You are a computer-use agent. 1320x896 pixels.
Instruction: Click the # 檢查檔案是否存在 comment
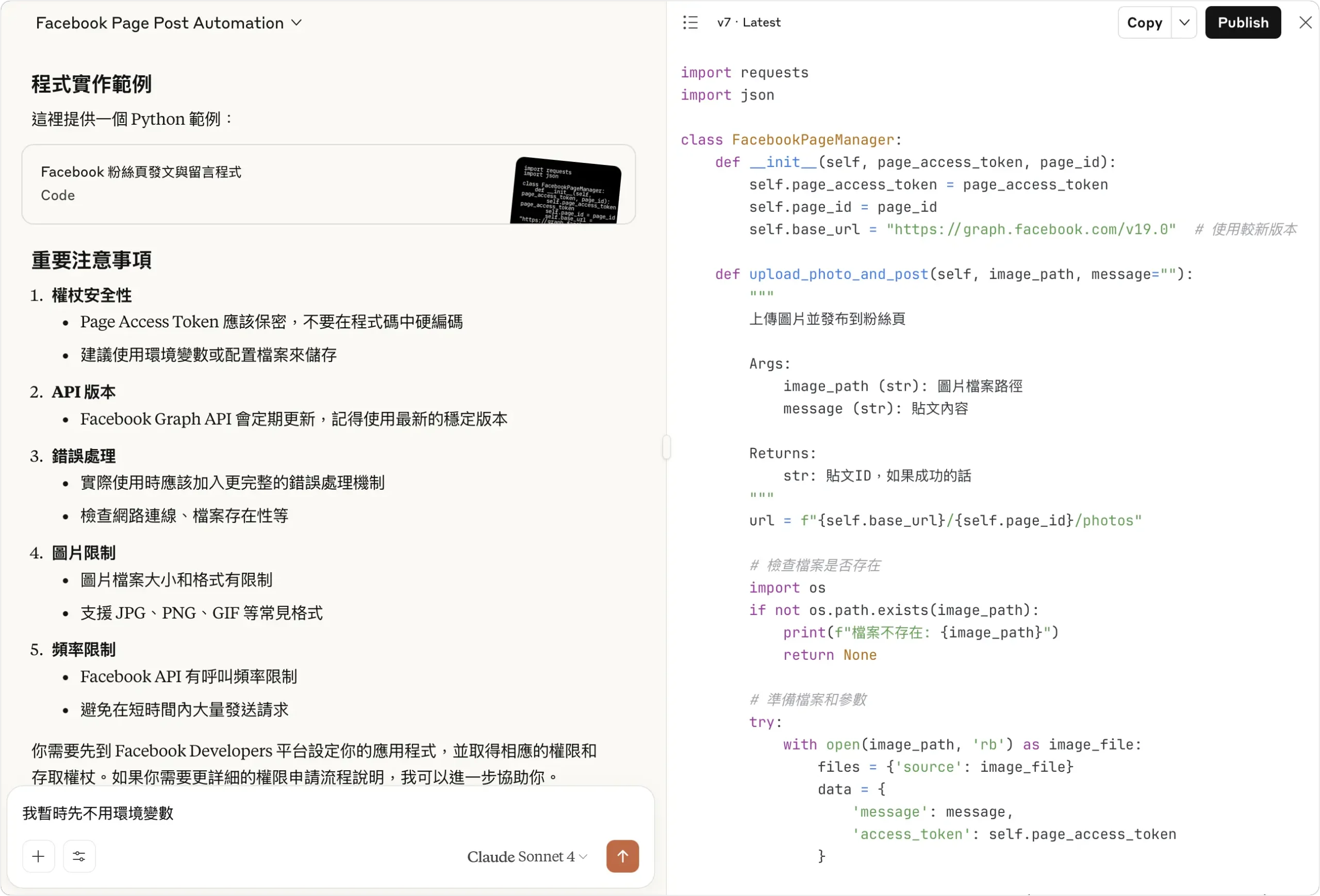pos(815,566)
